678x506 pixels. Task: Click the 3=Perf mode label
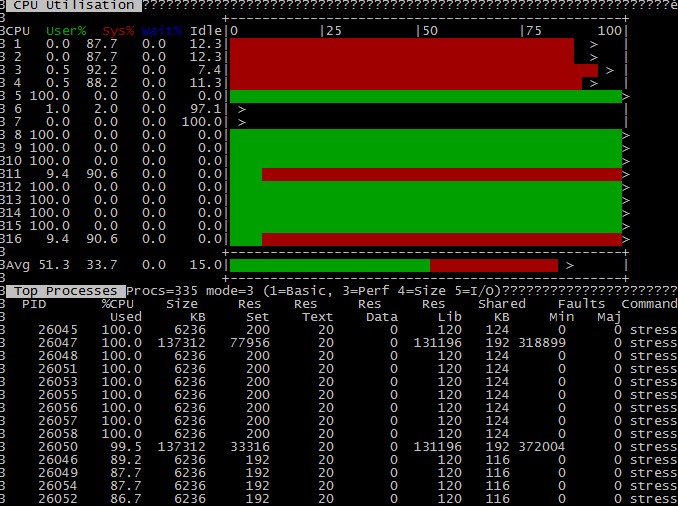tap(365, 291)
